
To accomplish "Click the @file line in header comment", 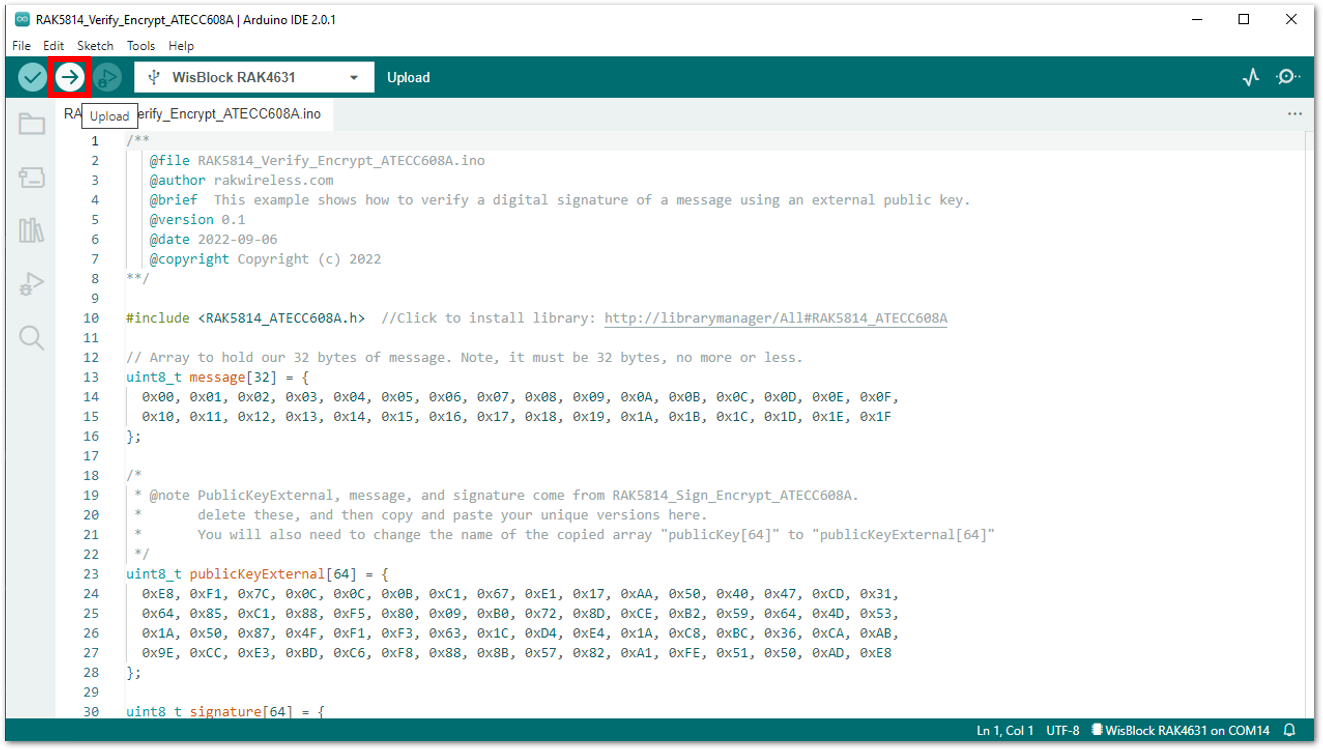I will click(x=317, y=161).
